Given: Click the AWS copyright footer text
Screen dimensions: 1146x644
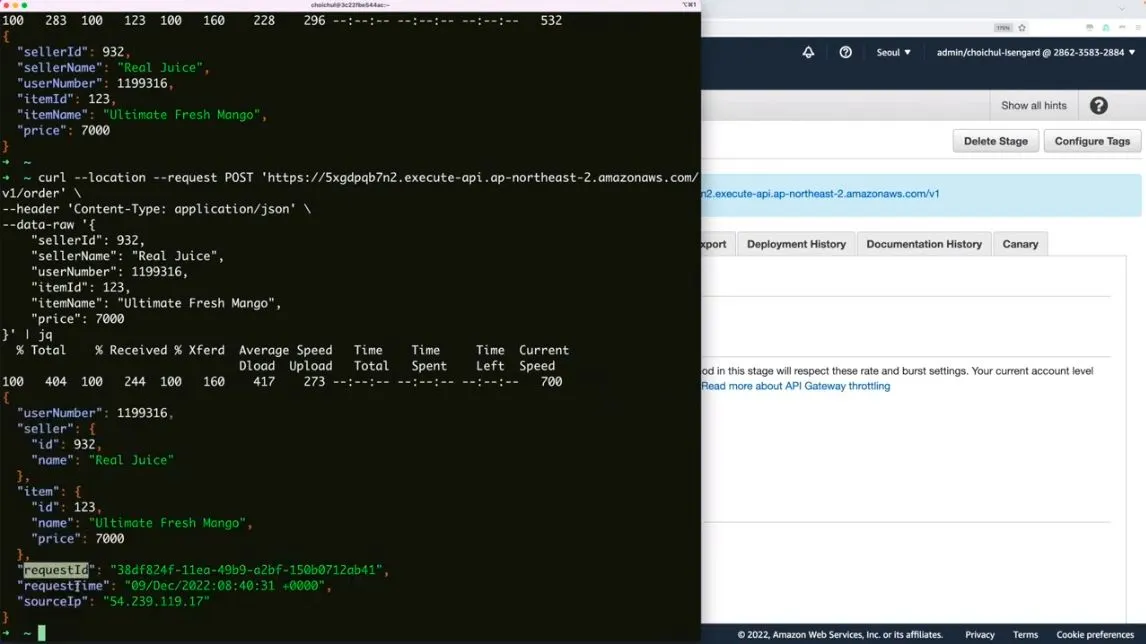Looking at the screenshot, I should (x=840, y=634).
